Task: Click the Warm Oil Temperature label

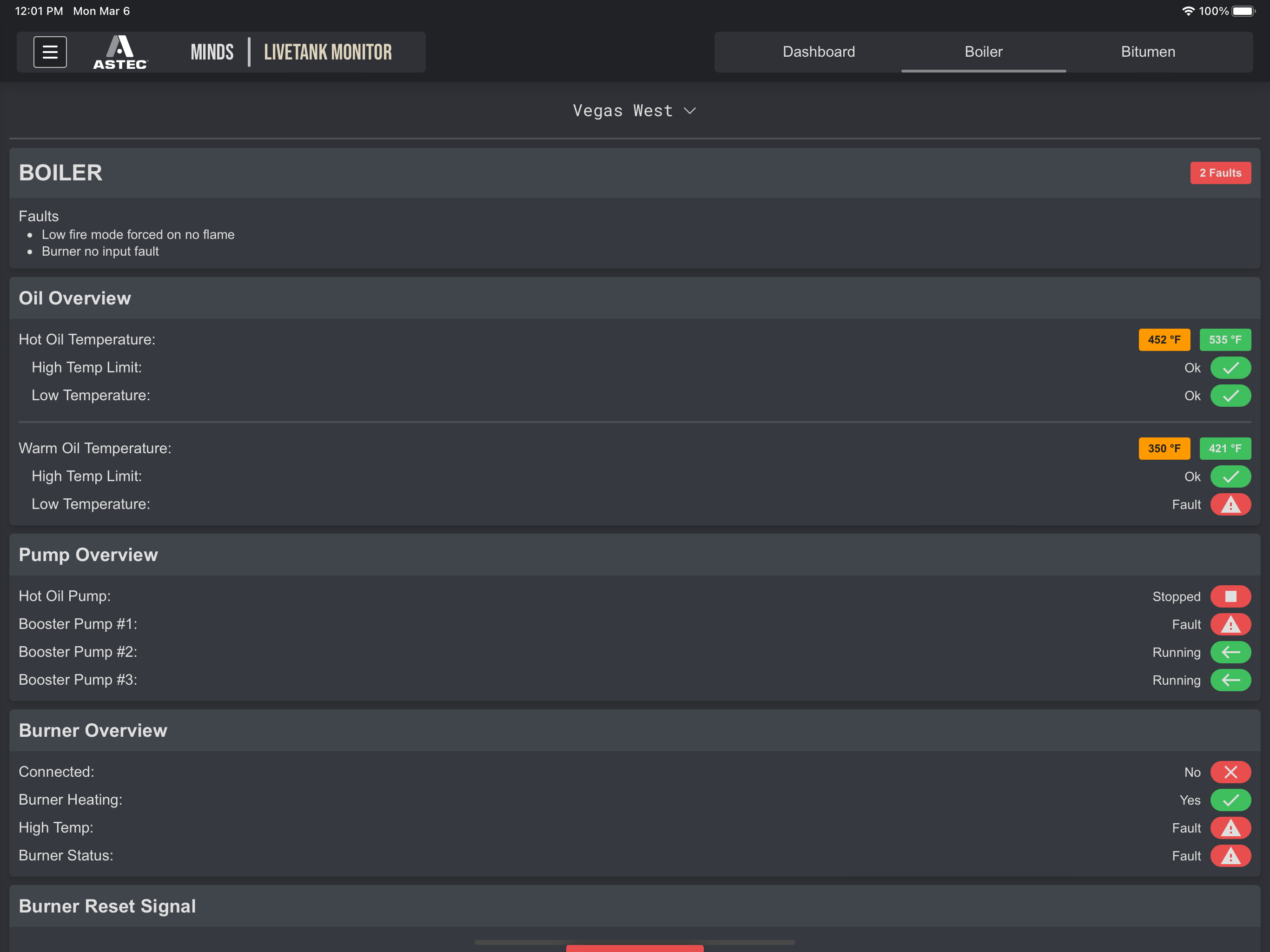Action: (x=95, y=449)
